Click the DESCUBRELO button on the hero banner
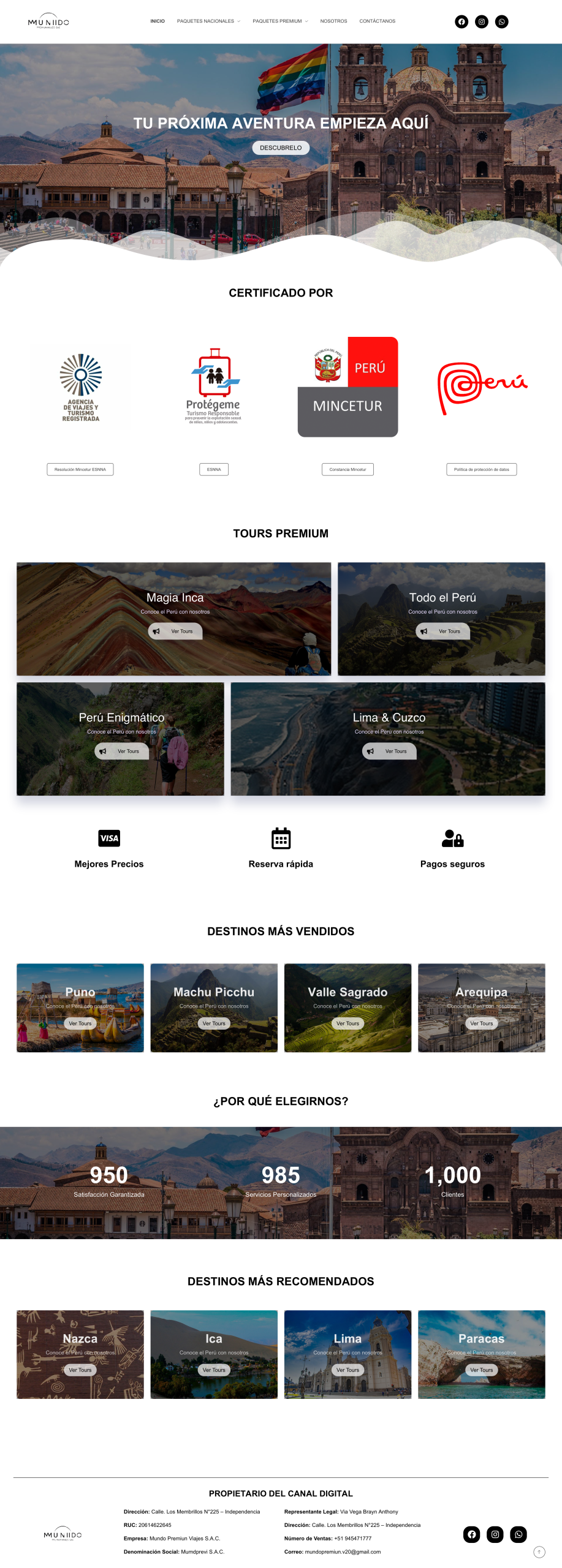Screen dimensions: 562x1568 [281, 148]
